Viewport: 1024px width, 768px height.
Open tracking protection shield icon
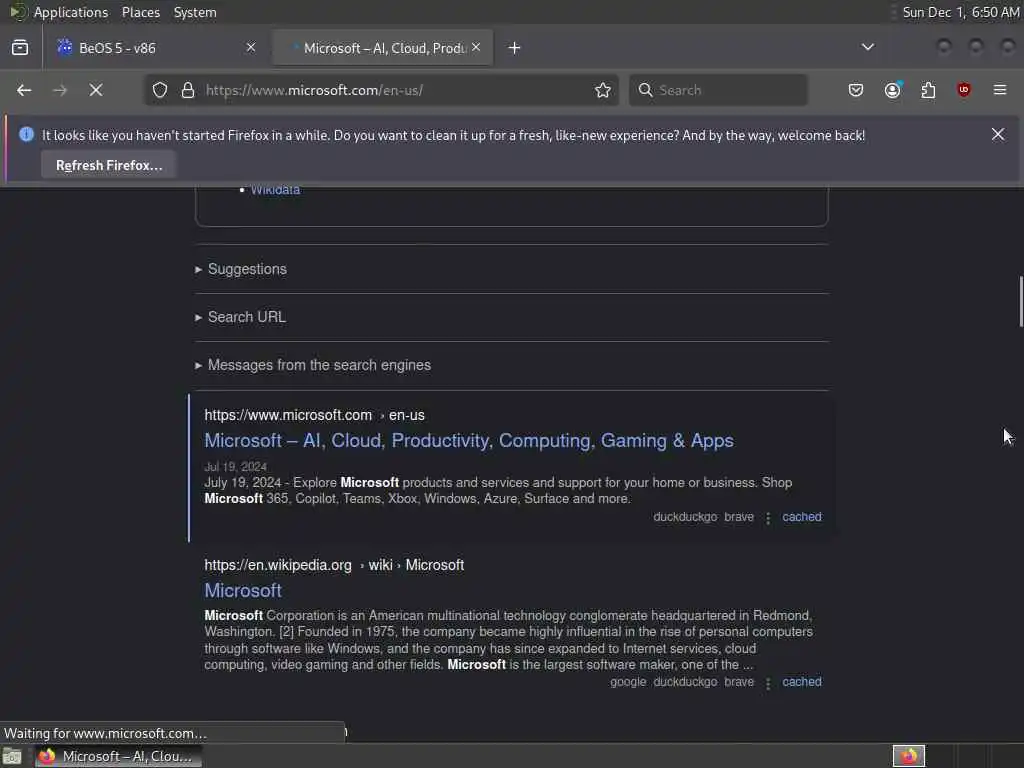pos(160,90)
